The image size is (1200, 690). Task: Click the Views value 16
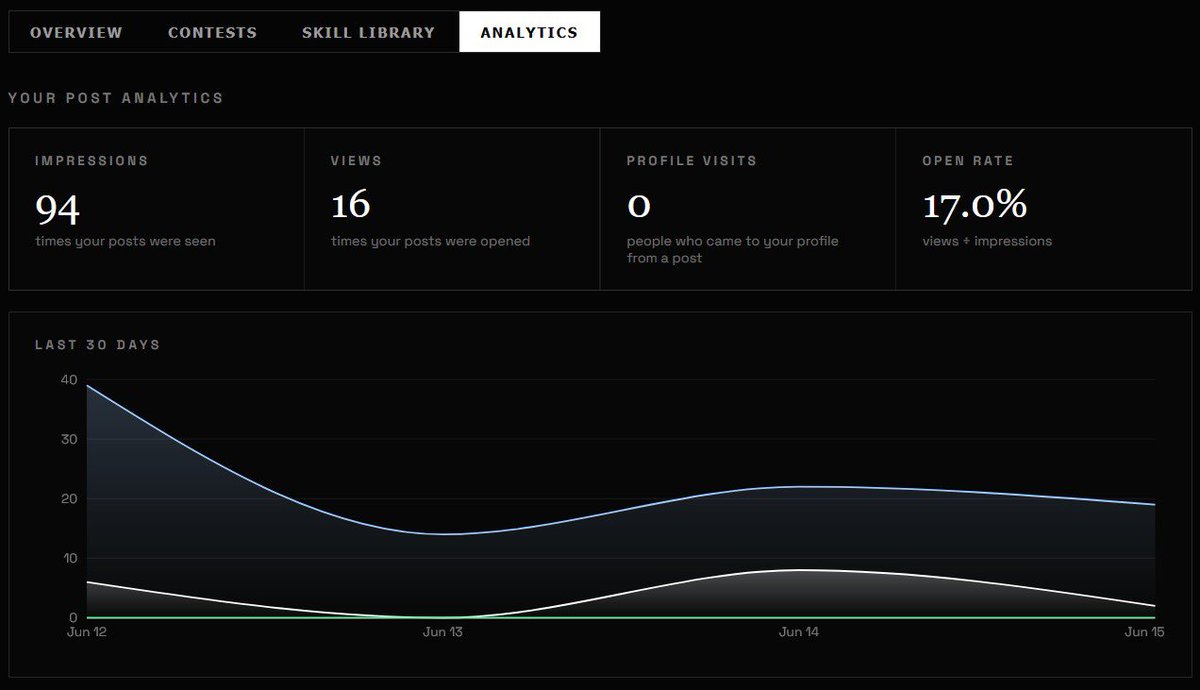click(350, 205)
